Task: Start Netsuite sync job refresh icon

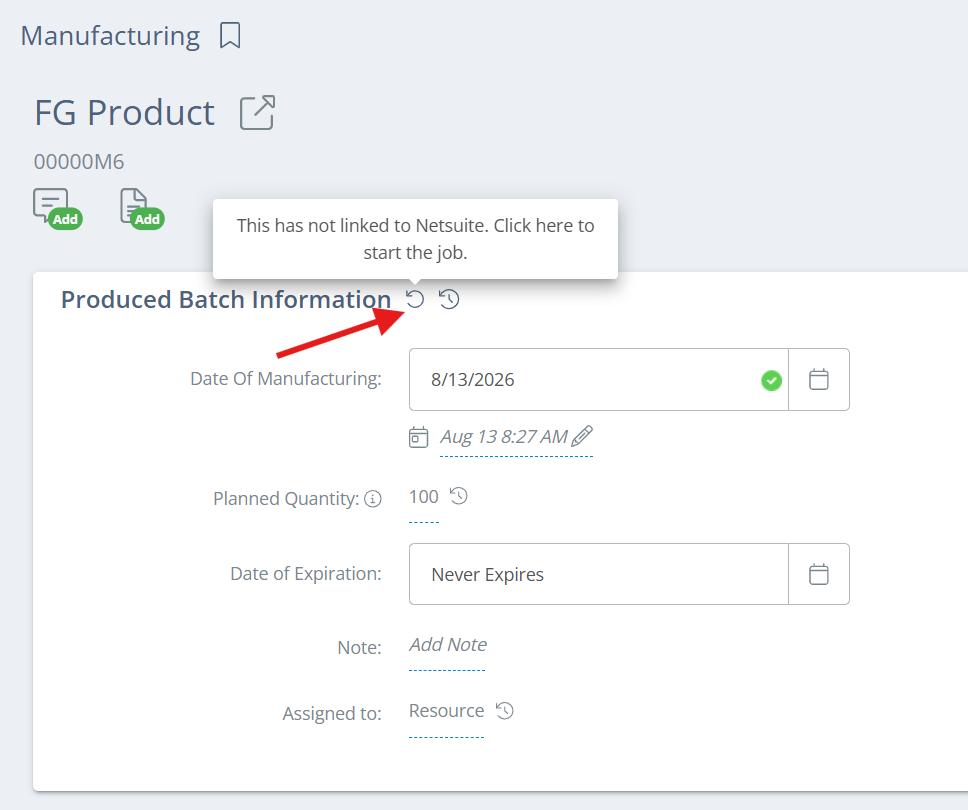Action: point(415,299)
